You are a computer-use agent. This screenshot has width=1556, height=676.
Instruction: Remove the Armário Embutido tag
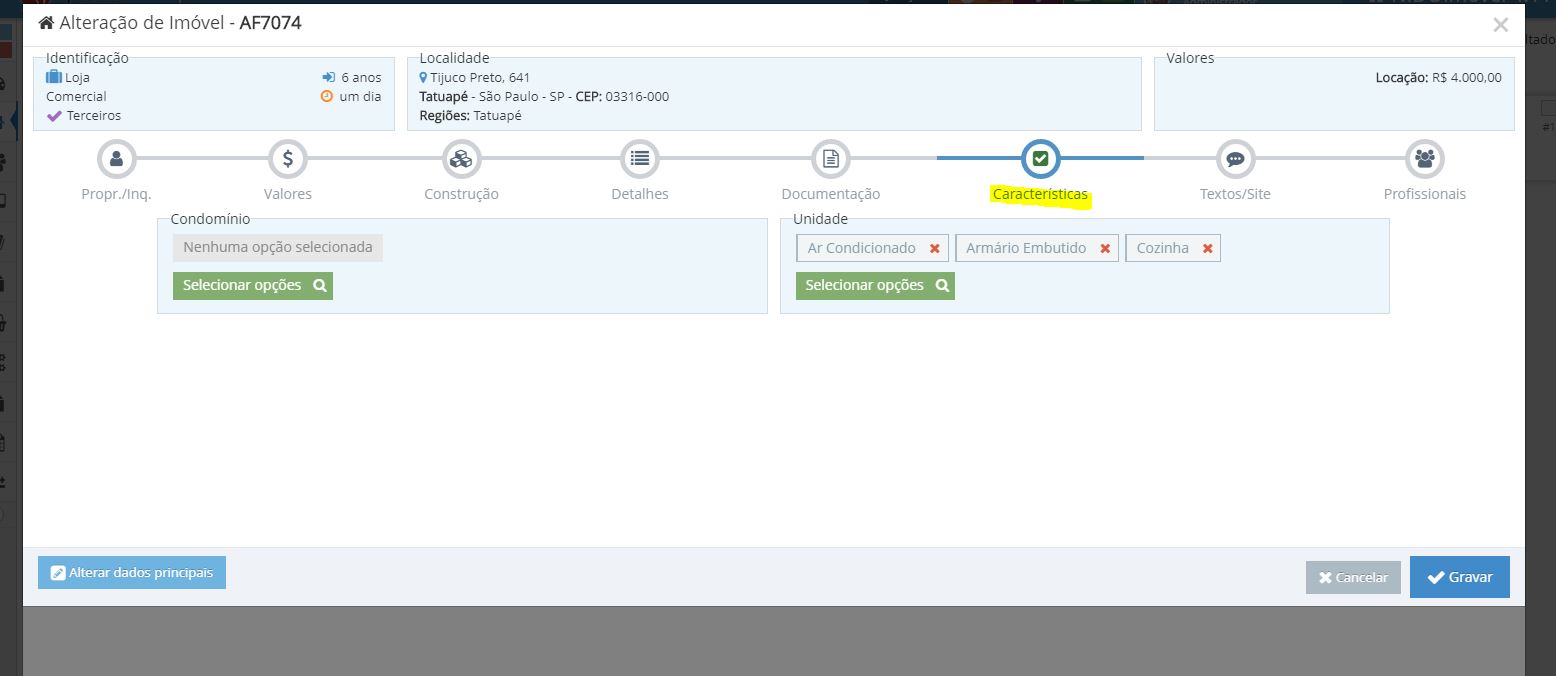pyautogui.click(x=1105, y=249)
